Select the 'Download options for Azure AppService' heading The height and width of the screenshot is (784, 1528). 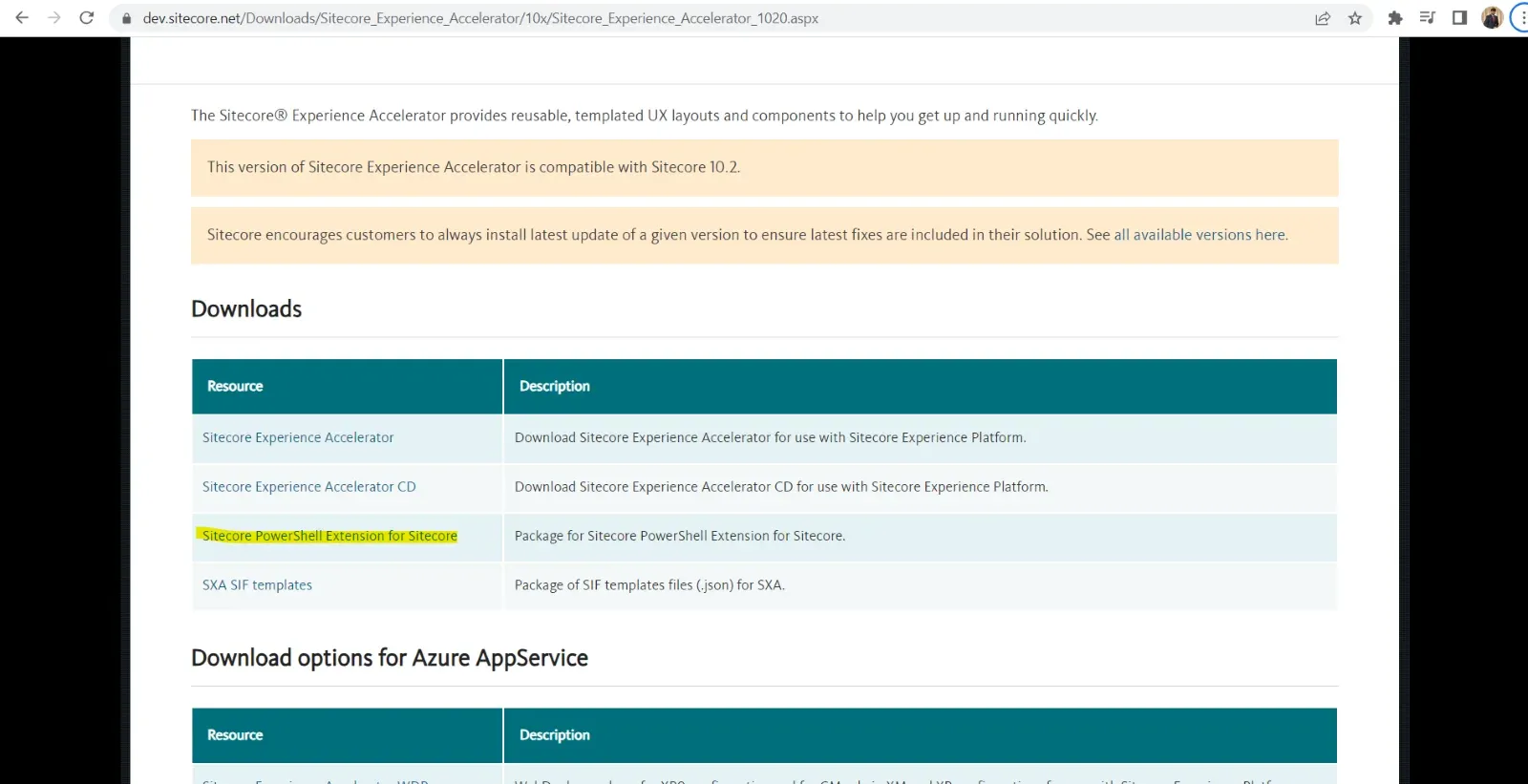pyautogui.click(x=390, y=658)
